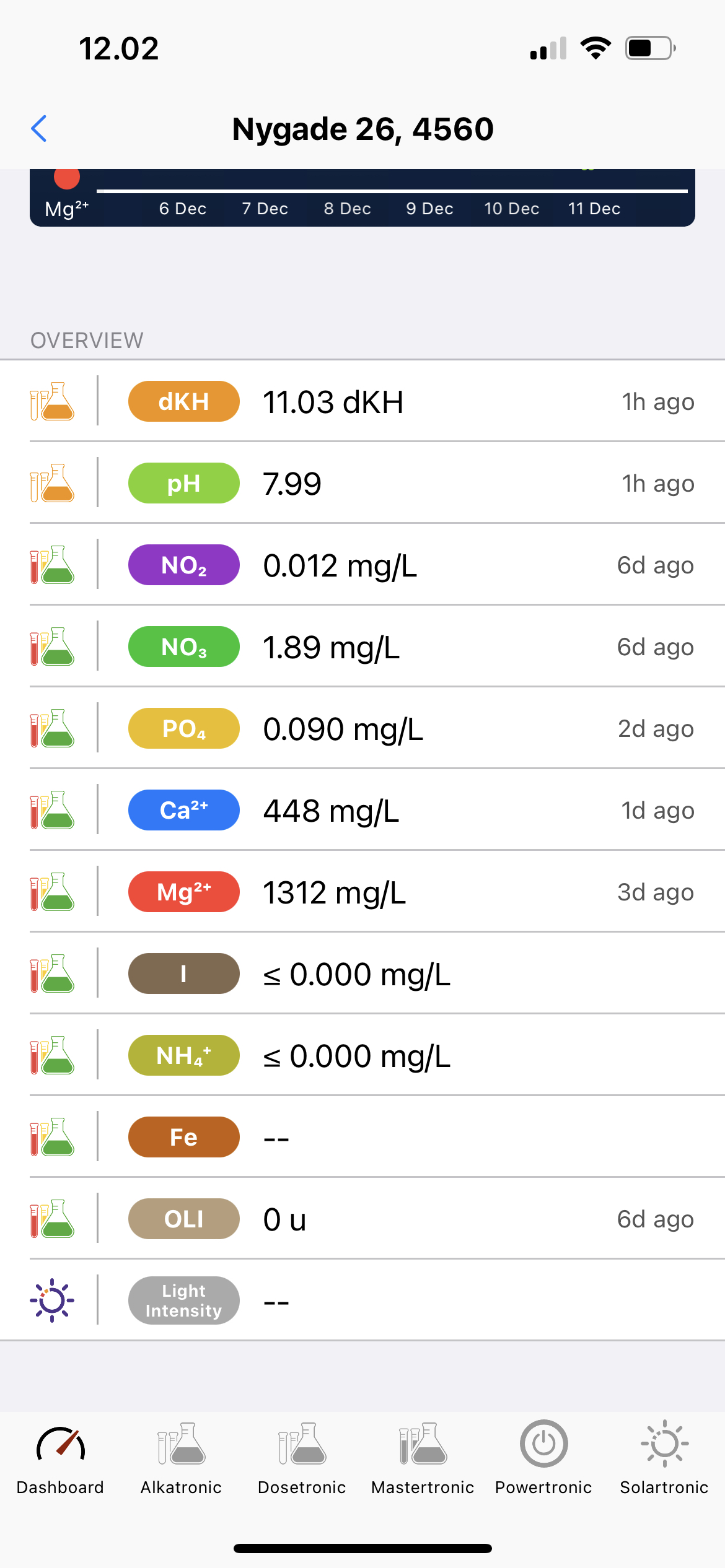The image size is (725, 1568).
Task: Tap the Powertronic power icon
Action: click(543, 1445)
